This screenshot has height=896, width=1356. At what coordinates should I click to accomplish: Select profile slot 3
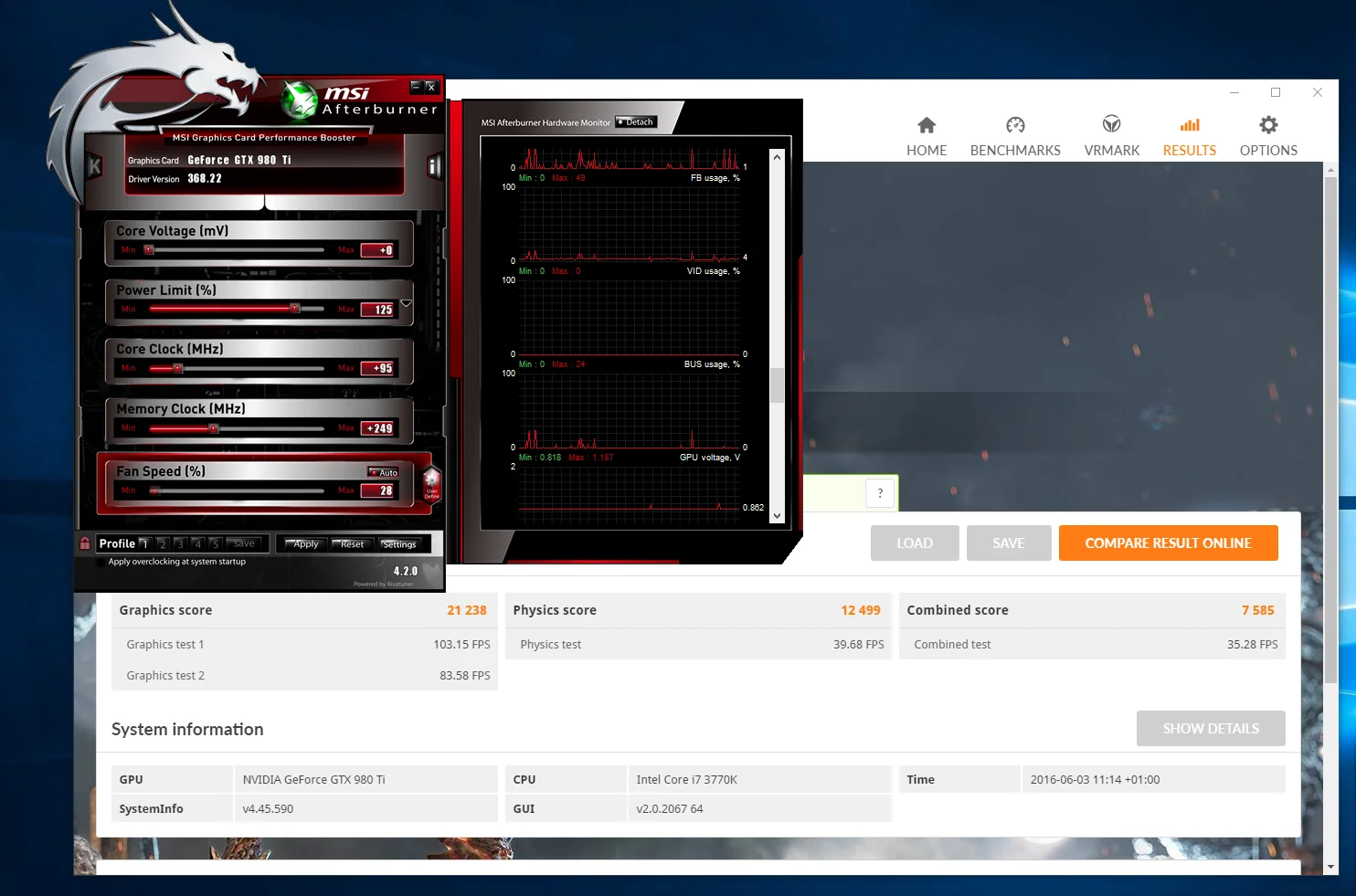pyautogui.click(x=179, y=543)
